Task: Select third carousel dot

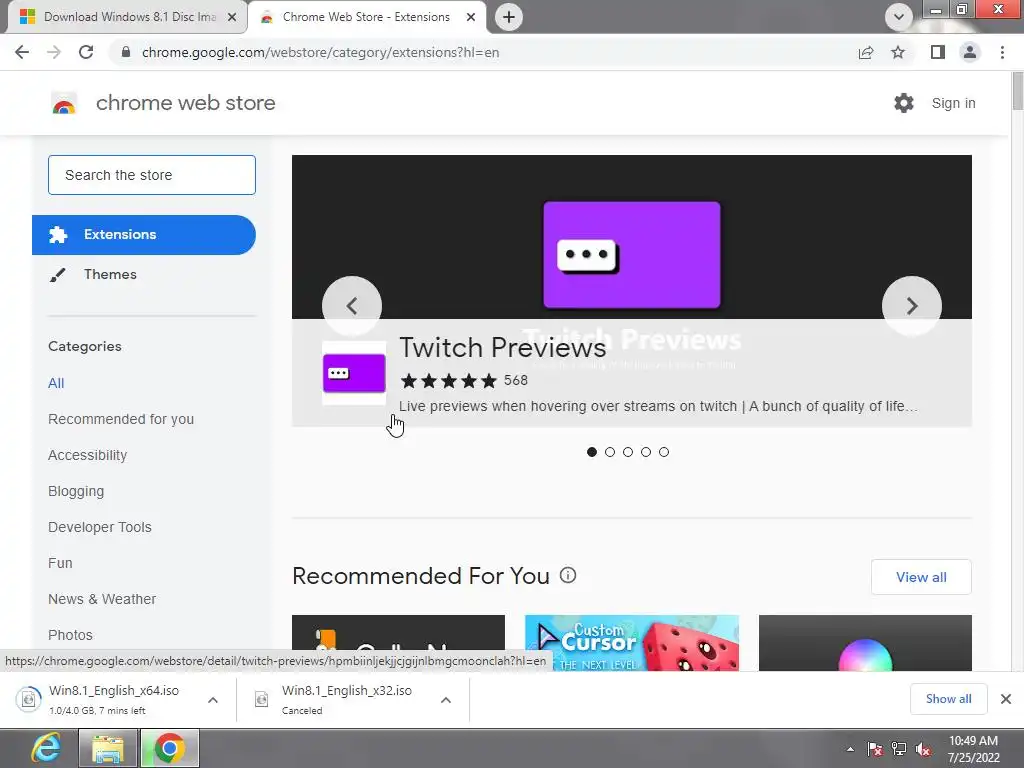Action: click(628, 452)
